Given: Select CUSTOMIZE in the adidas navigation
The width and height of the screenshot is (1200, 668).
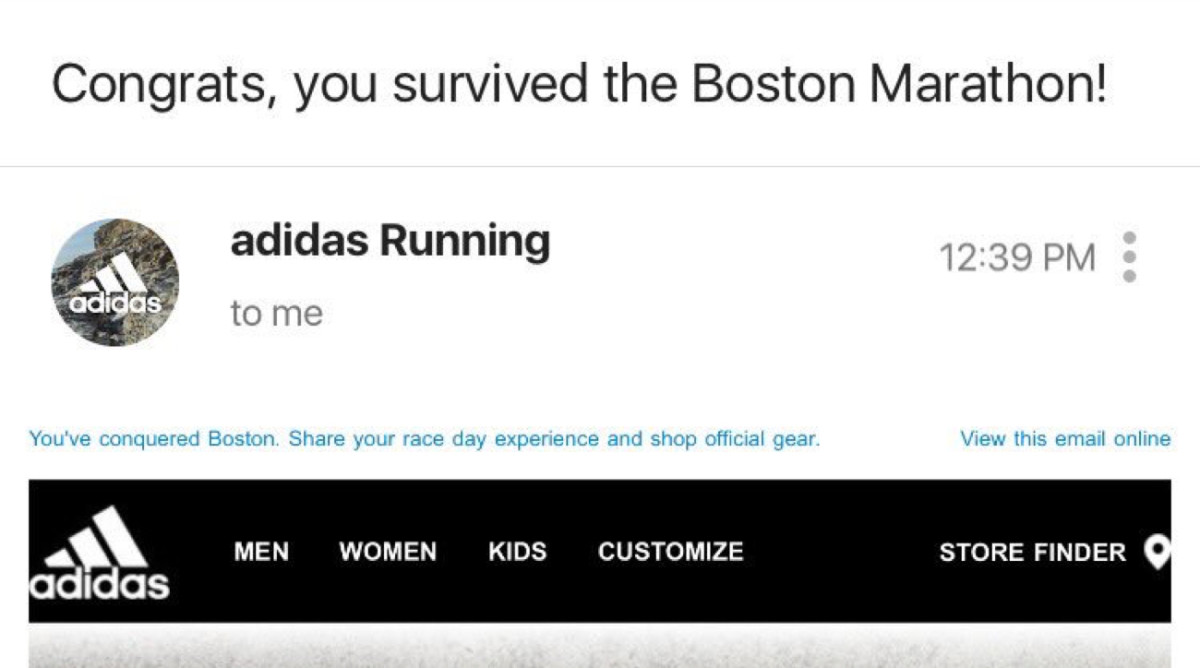Looking at the screenshot, I should 670,551.
